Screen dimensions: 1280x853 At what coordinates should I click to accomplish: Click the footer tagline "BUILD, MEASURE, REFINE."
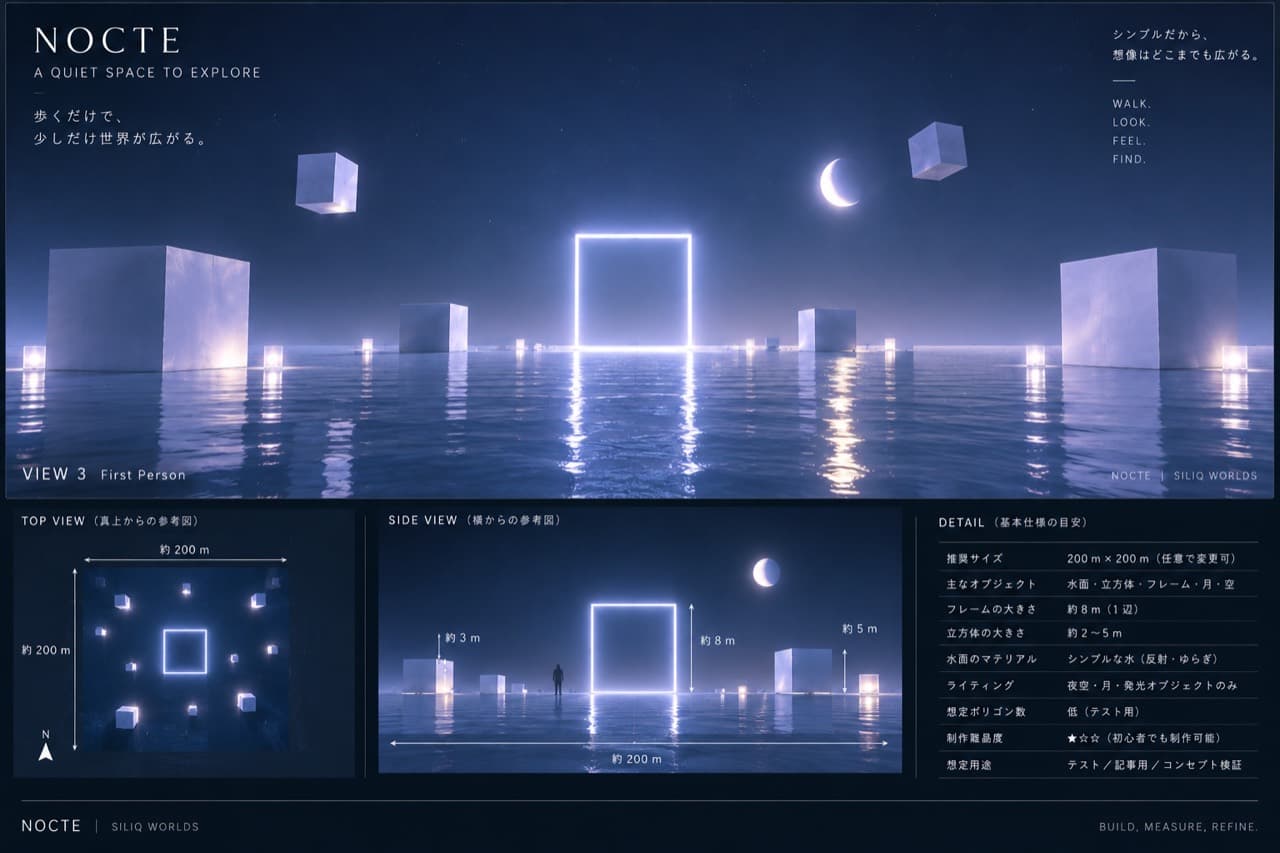pyautogui.click(x=1178, y=827)
